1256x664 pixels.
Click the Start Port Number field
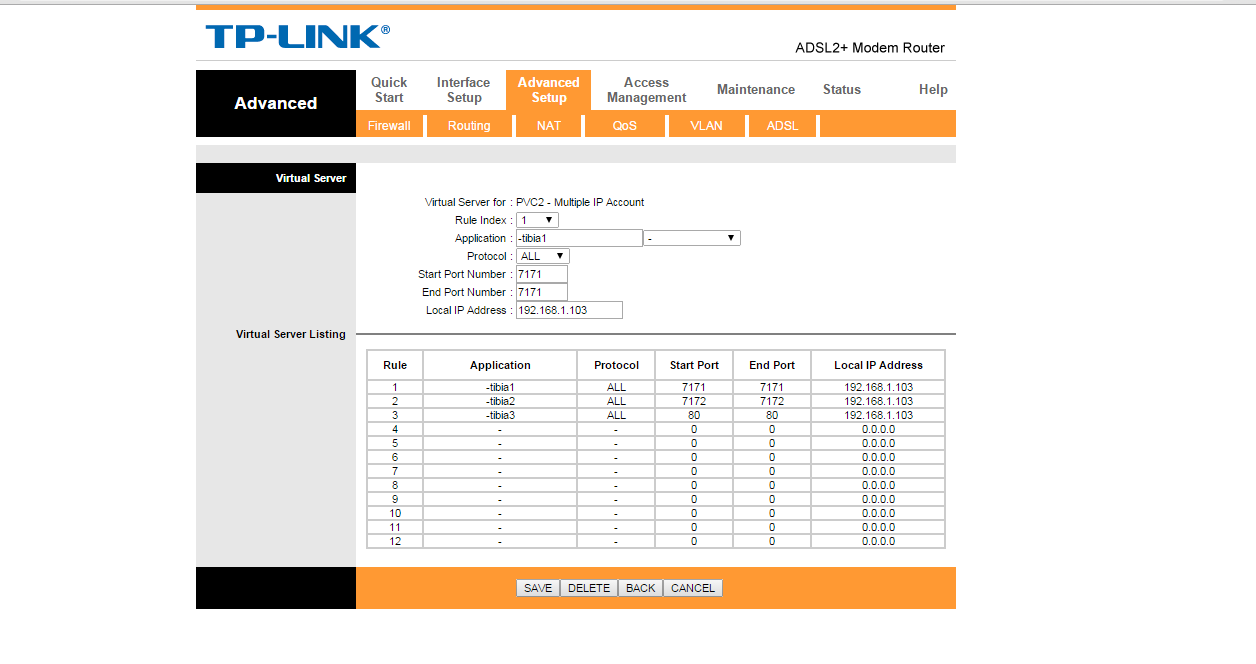coord(542,274)
